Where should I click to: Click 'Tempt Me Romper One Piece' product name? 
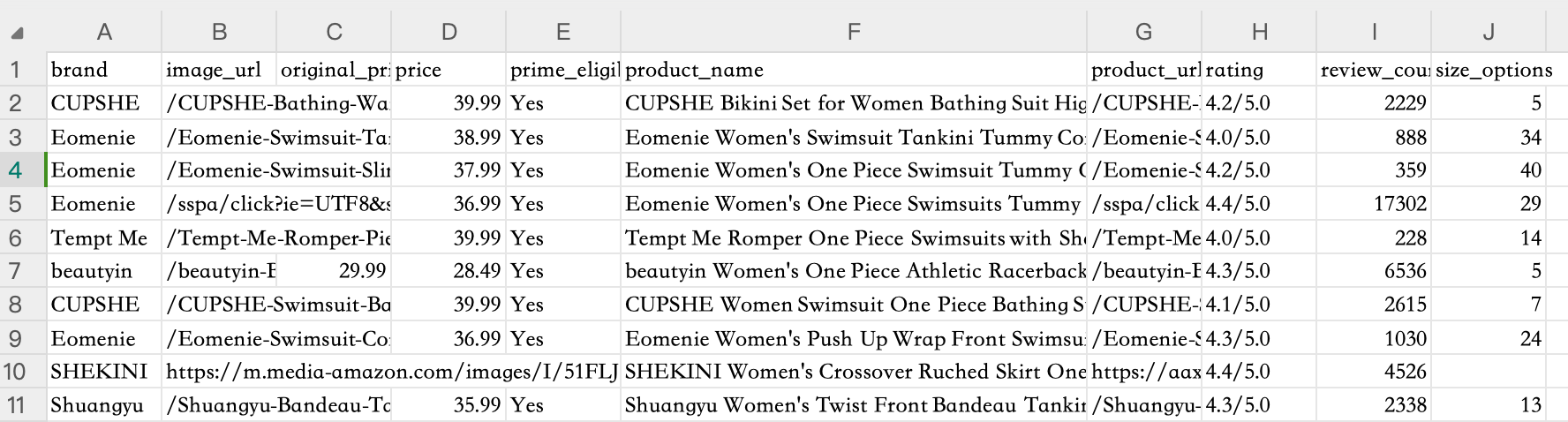coord(854,237)
